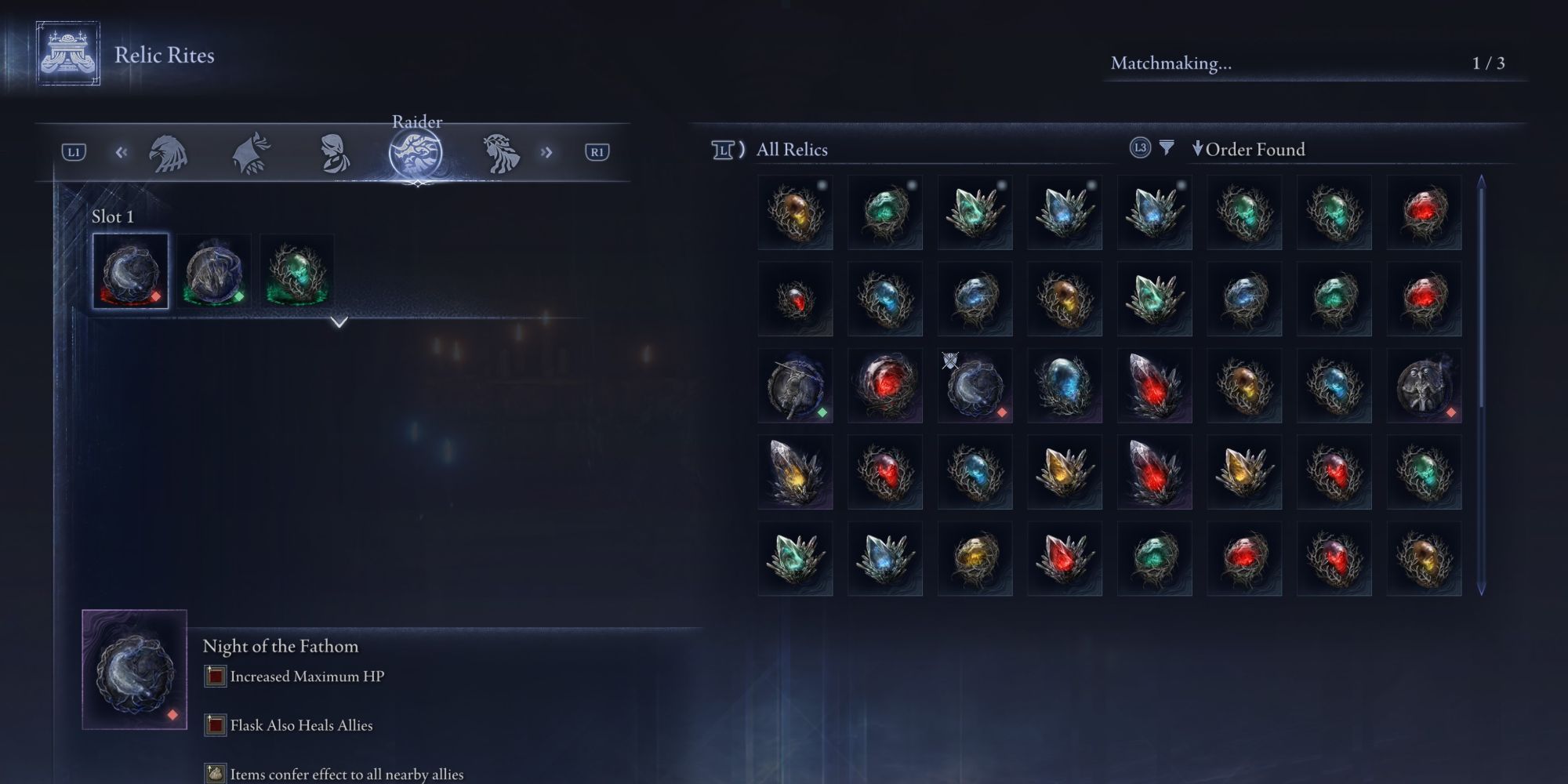Image resolution: width=1568 pixels, height=784 pixels.
Task: Click the L1 shoulder button tab
Action: tap(74, 152)
